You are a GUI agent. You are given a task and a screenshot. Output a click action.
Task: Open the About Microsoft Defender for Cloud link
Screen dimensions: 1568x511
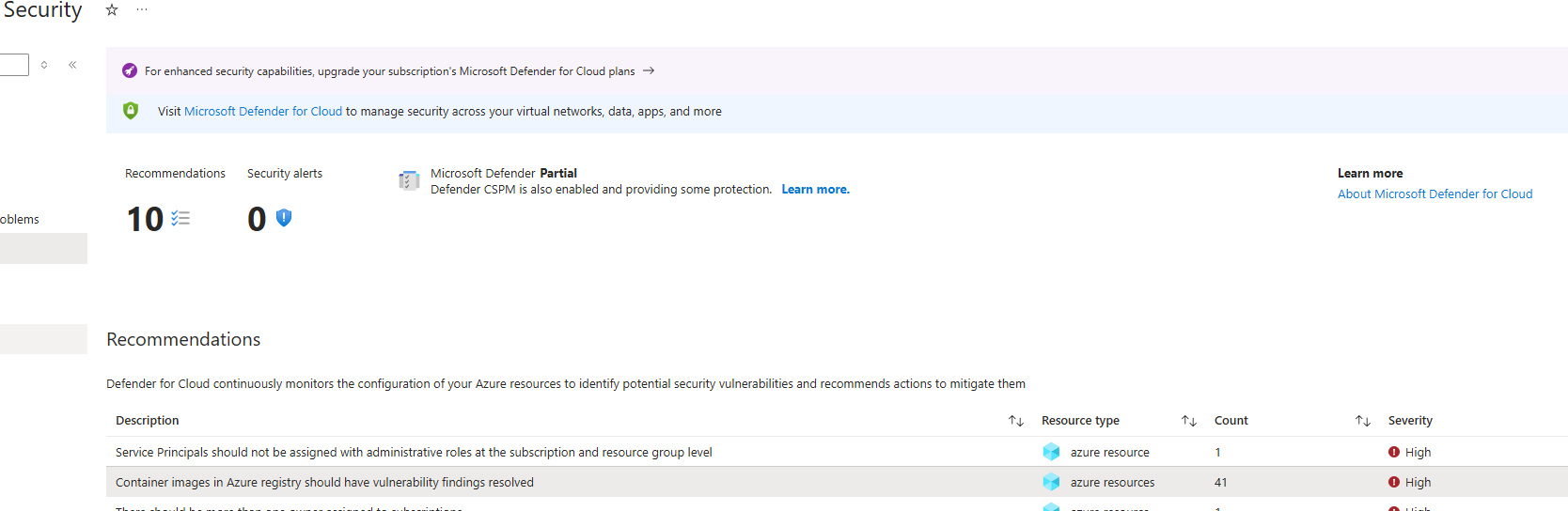[x=1435, y=194]
